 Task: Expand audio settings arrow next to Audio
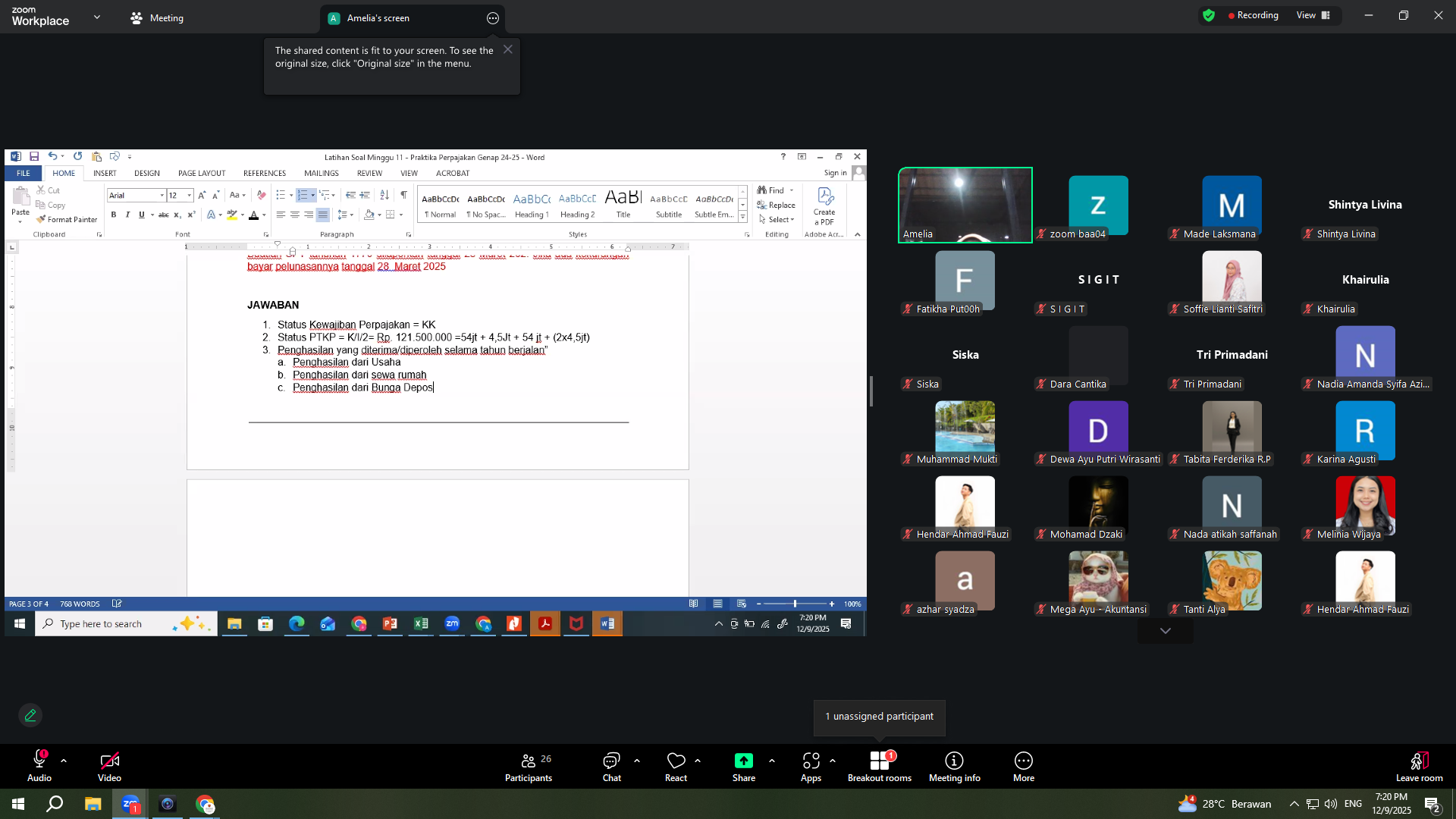64,761
